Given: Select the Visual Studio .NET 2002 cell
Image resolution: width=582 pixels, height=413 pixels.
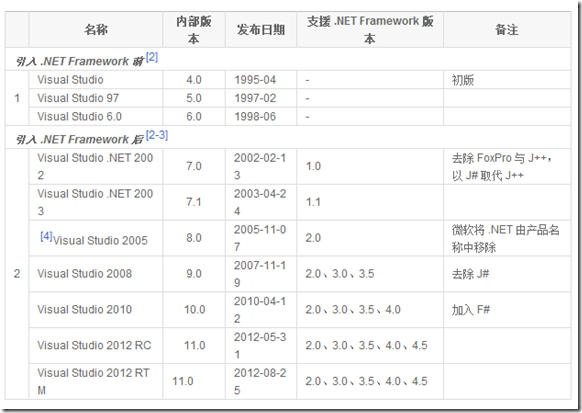Looking at the screenshot, I should tap(96, 166).
